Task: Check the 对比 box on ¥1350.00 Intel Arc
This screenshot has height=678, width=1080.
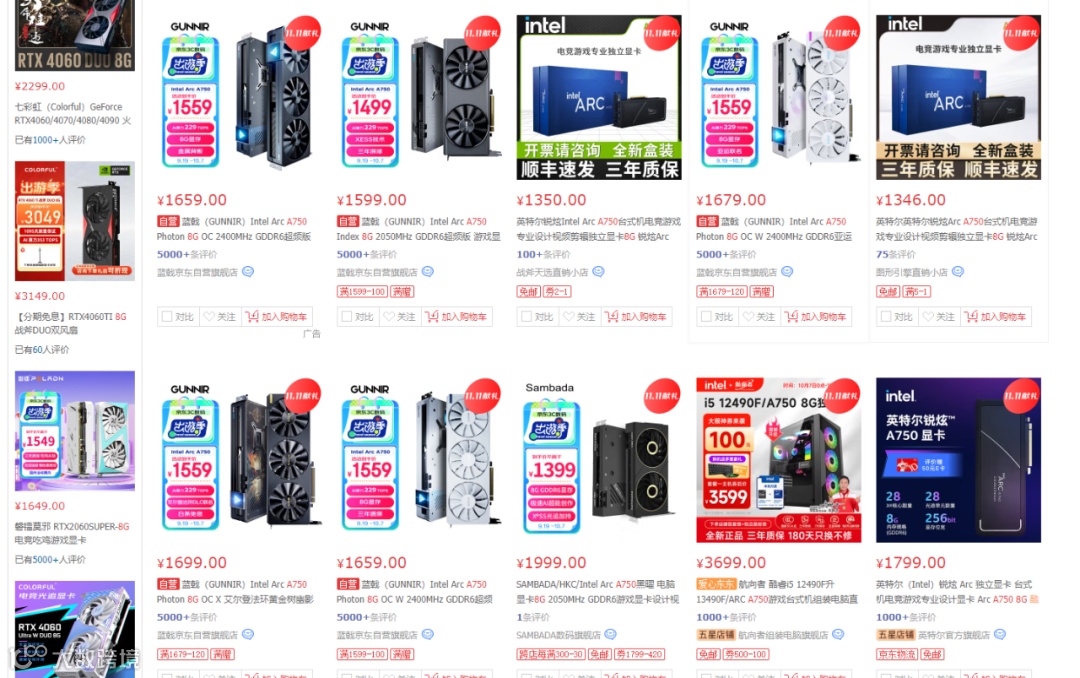Action: point(526,316)
